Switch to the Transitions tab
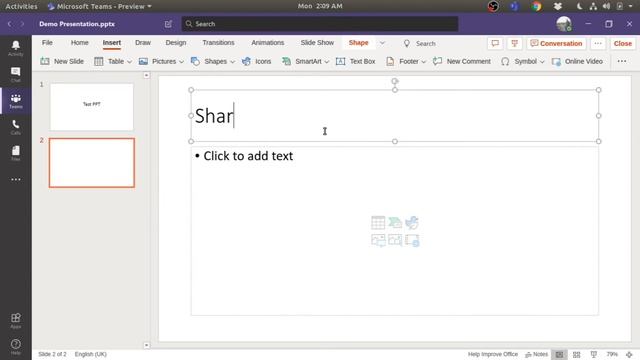This screenshot has height=360, width=640. pyautogui.click(x=218, y=42)
